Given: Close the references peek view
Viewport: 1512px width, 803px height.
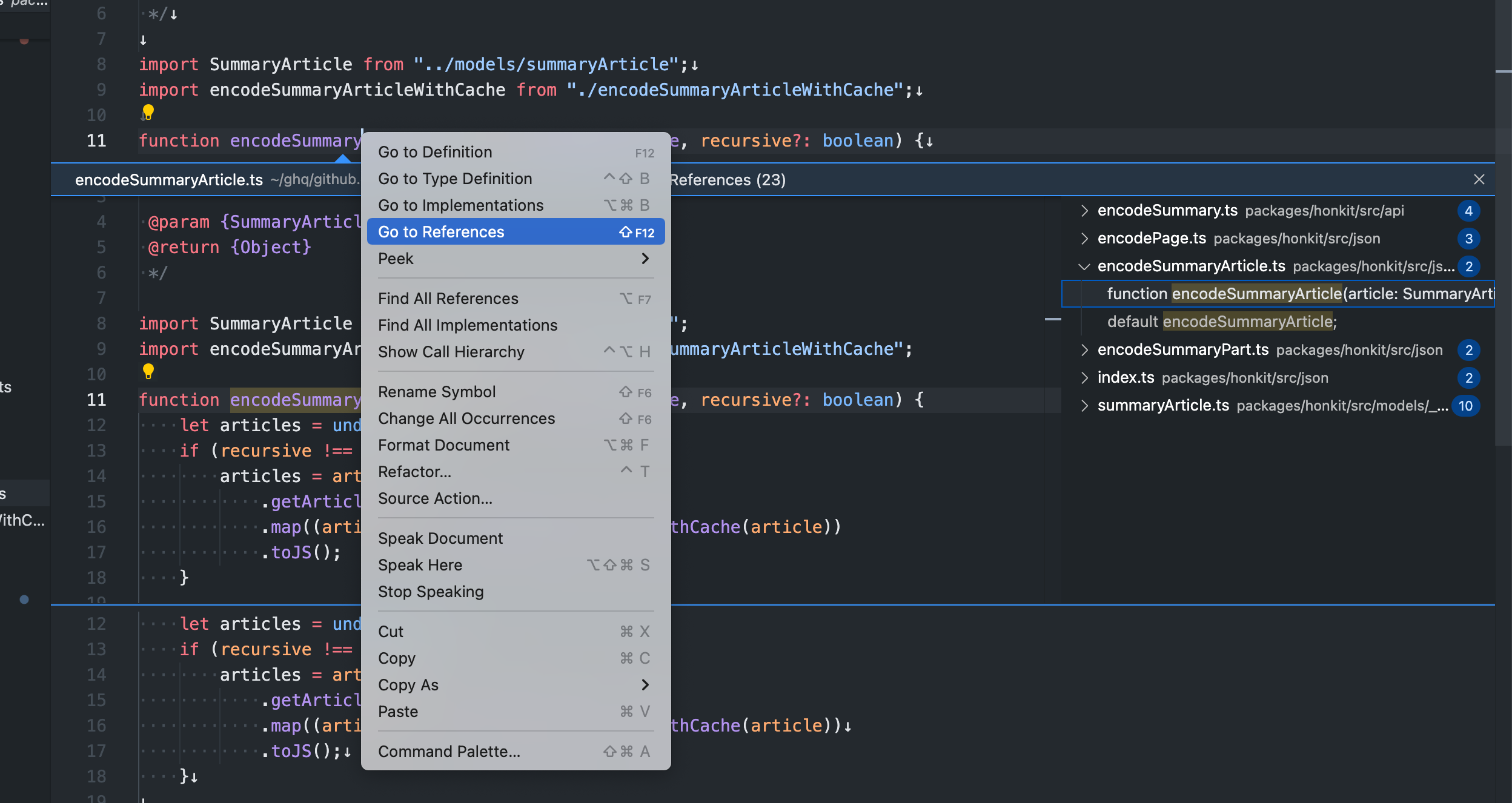Looking at the screenshot, I should tap(1479, 179).
